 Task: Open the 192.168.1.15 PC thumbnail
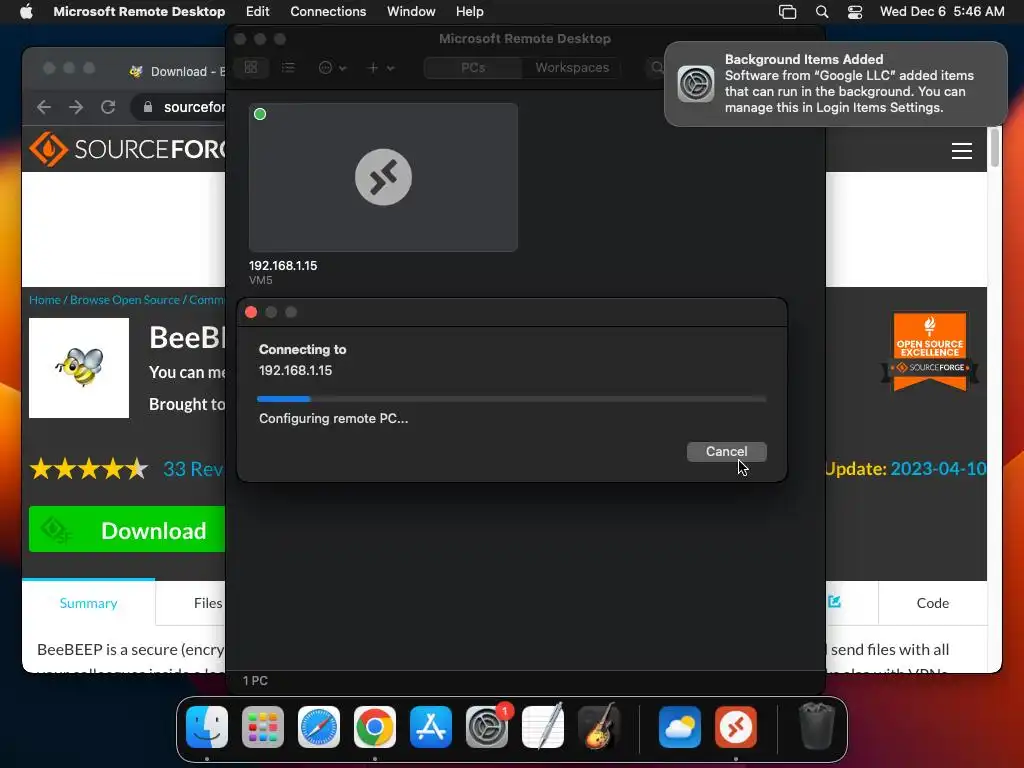[383, 177]
